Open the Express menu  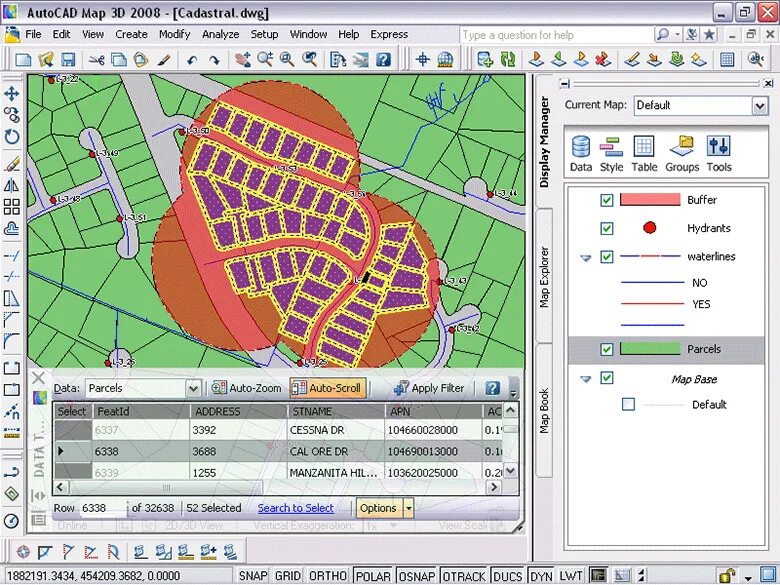[389, 34]
